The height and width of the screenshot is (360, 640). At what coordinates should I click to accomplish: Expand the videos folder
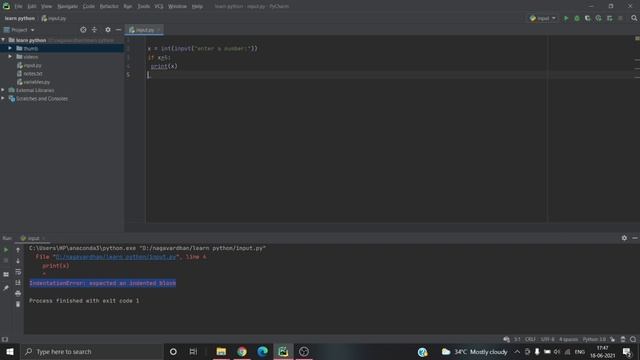10,57
